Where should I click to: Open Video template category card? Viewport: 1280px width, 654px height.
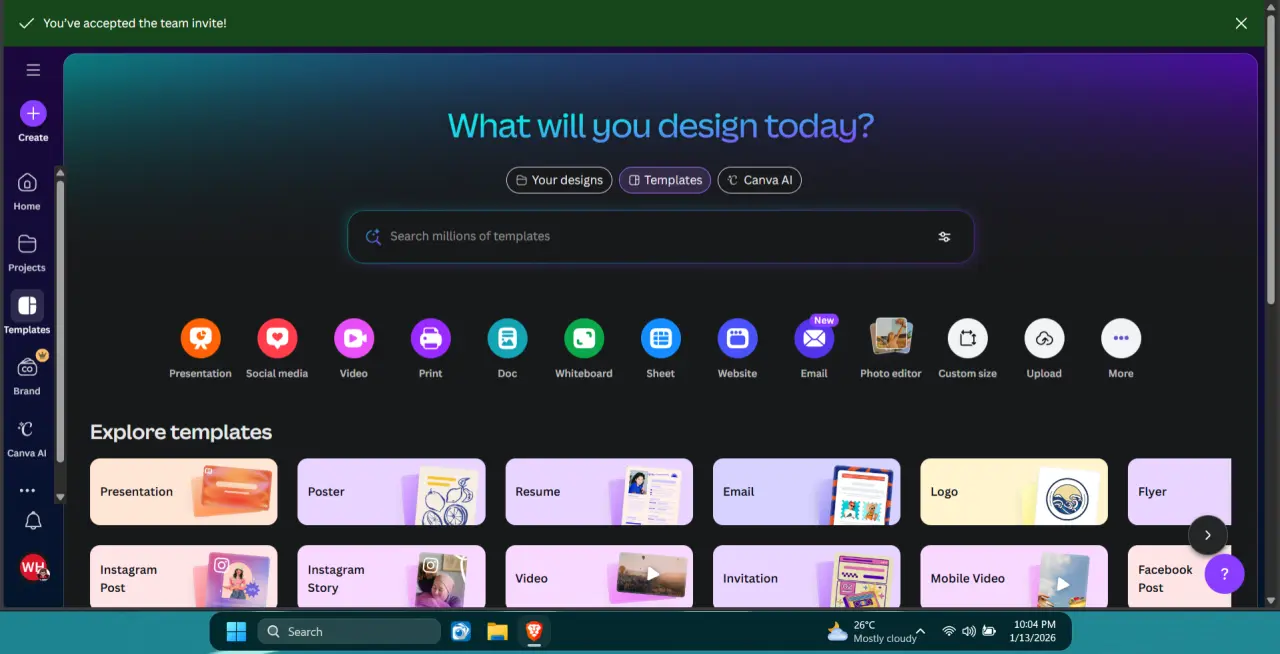[599, 576]
